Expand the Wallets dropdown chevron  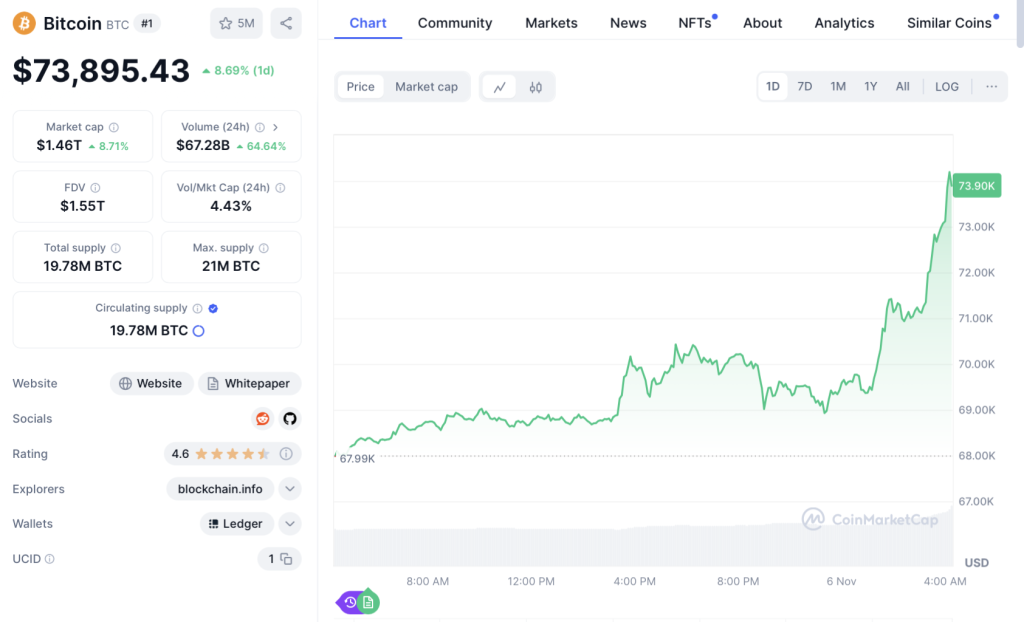[290, 523]
